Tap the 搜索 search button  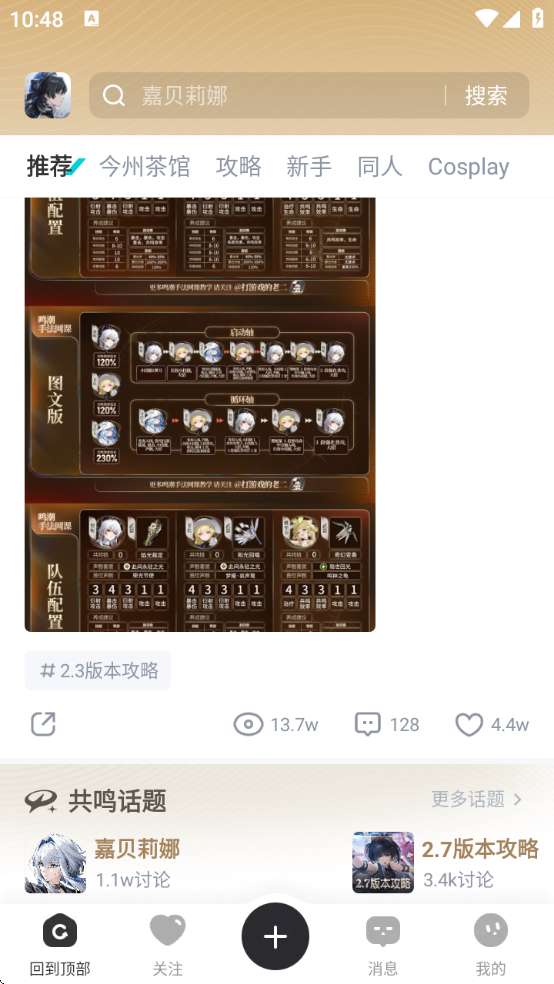click(486, 96)
